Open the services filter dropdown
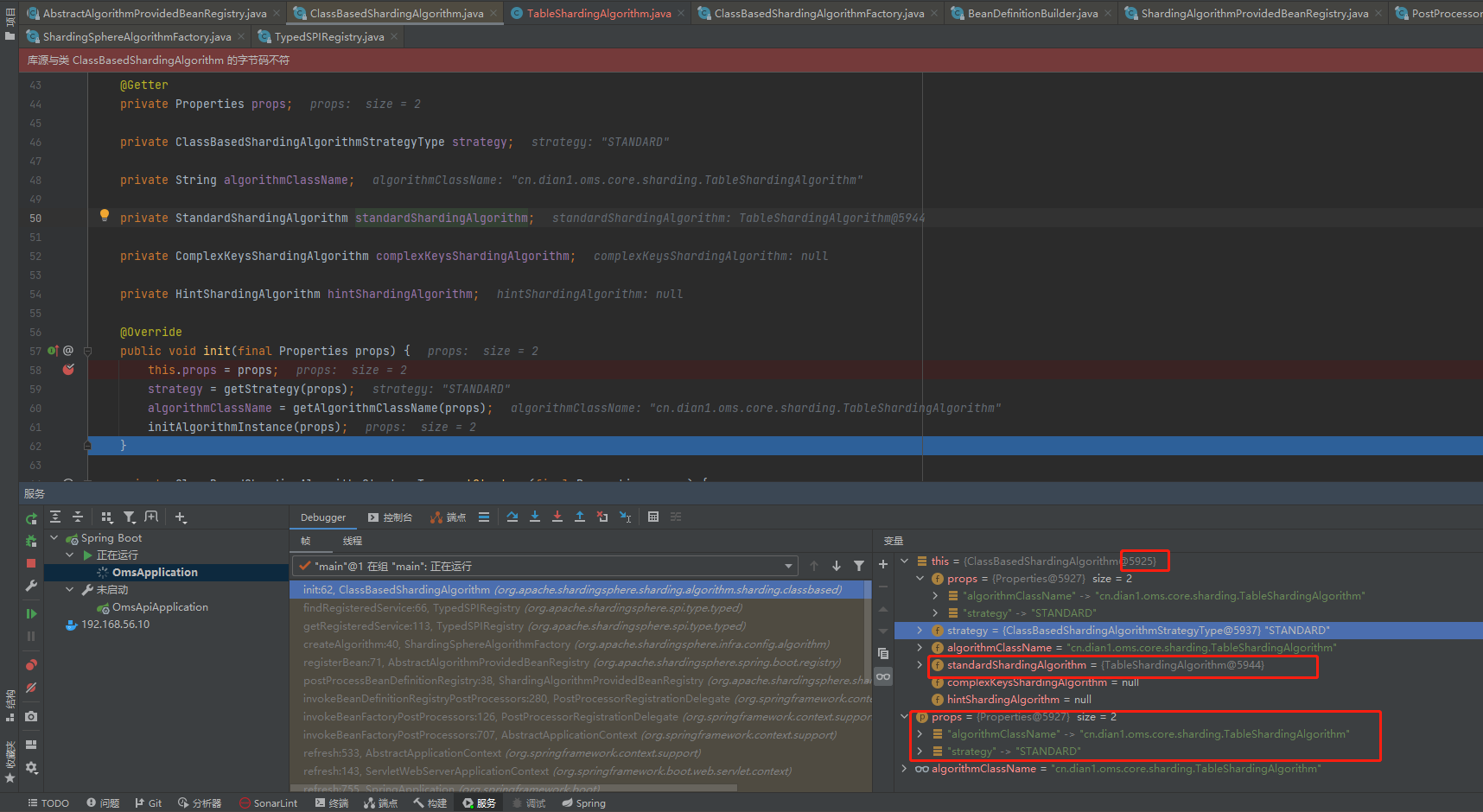 click(x=130, y=517)
